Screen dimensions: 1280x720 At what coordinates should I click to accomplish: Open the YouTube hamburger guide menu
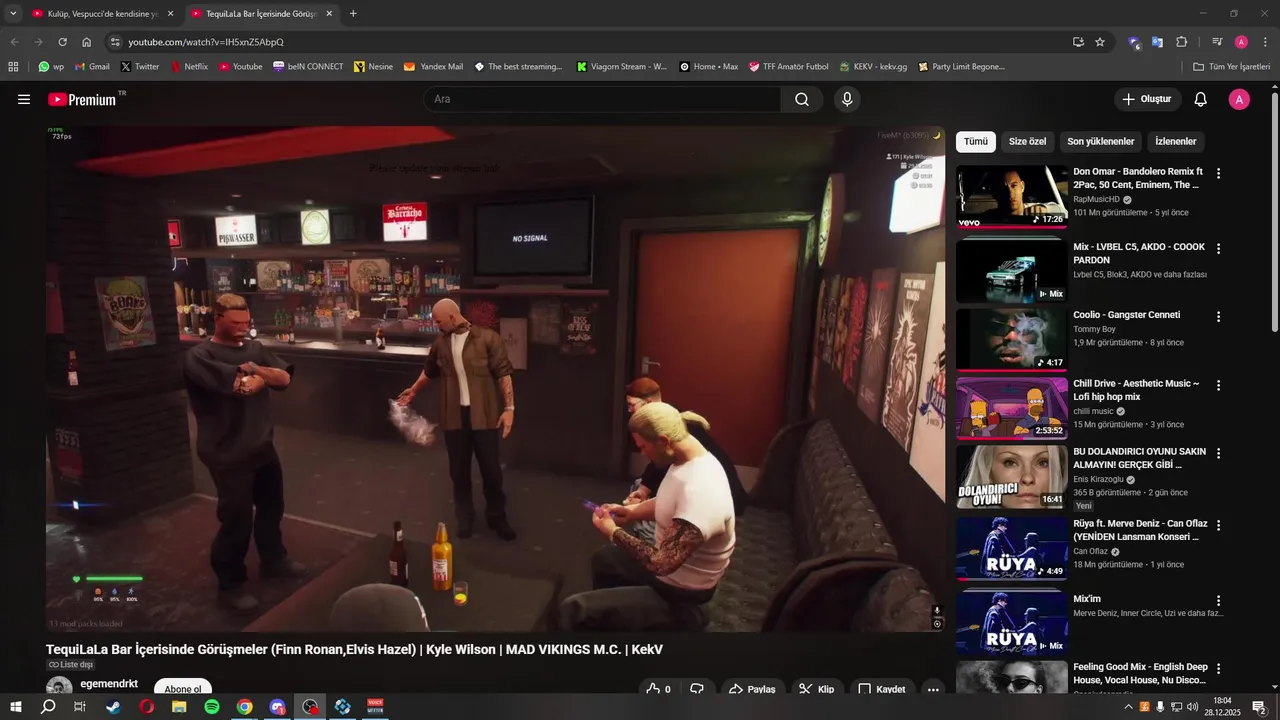point(24,99)
